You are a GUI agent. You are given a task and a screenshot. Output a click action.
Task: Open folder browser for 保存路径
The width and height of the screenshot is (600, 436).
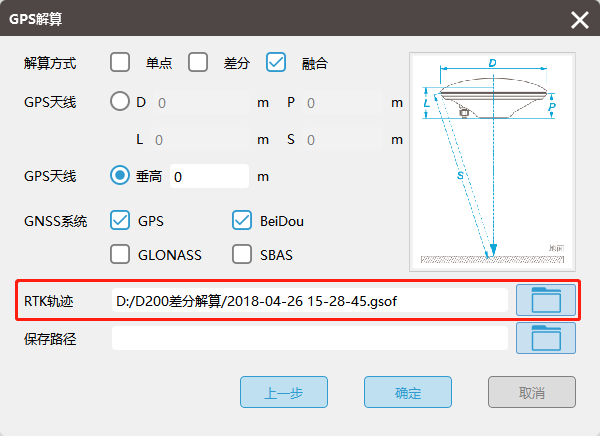coord(546,338)
